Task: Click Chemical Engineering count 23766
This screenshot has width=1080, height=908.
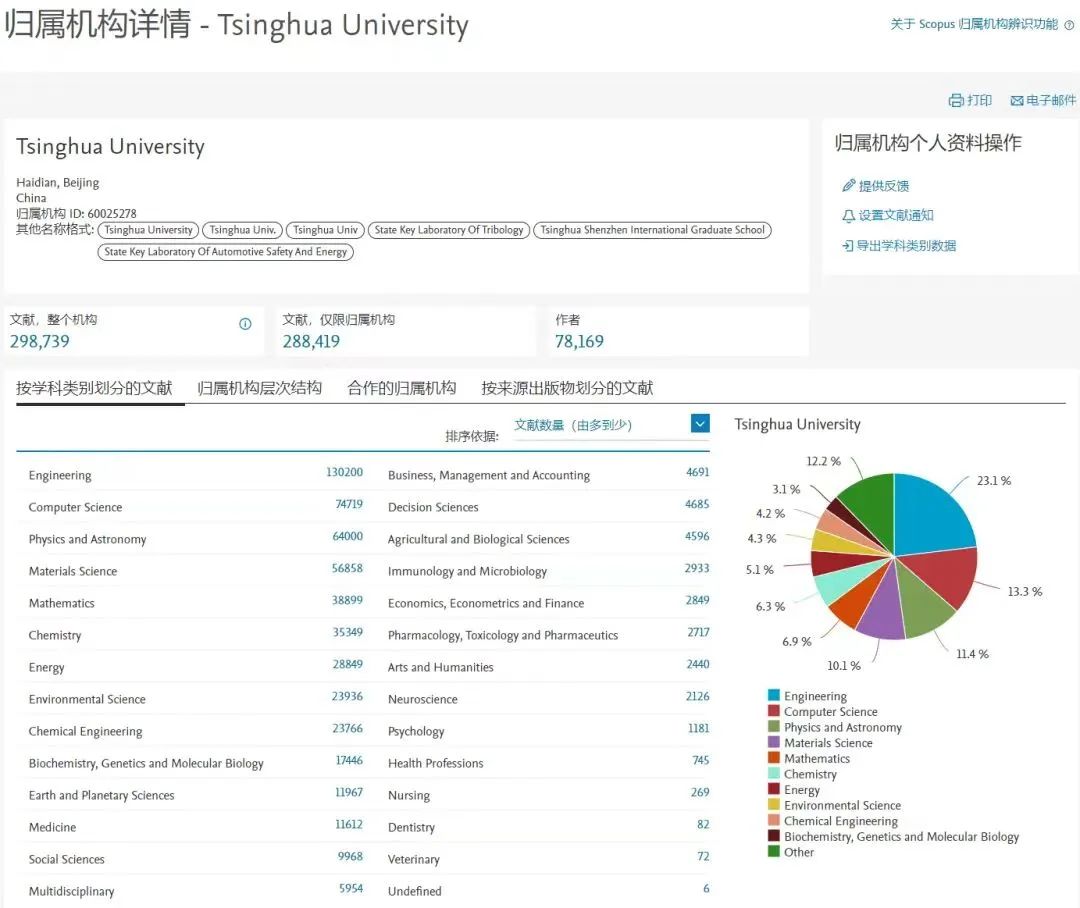Action: pyautogui.click(x=347, y=728)
